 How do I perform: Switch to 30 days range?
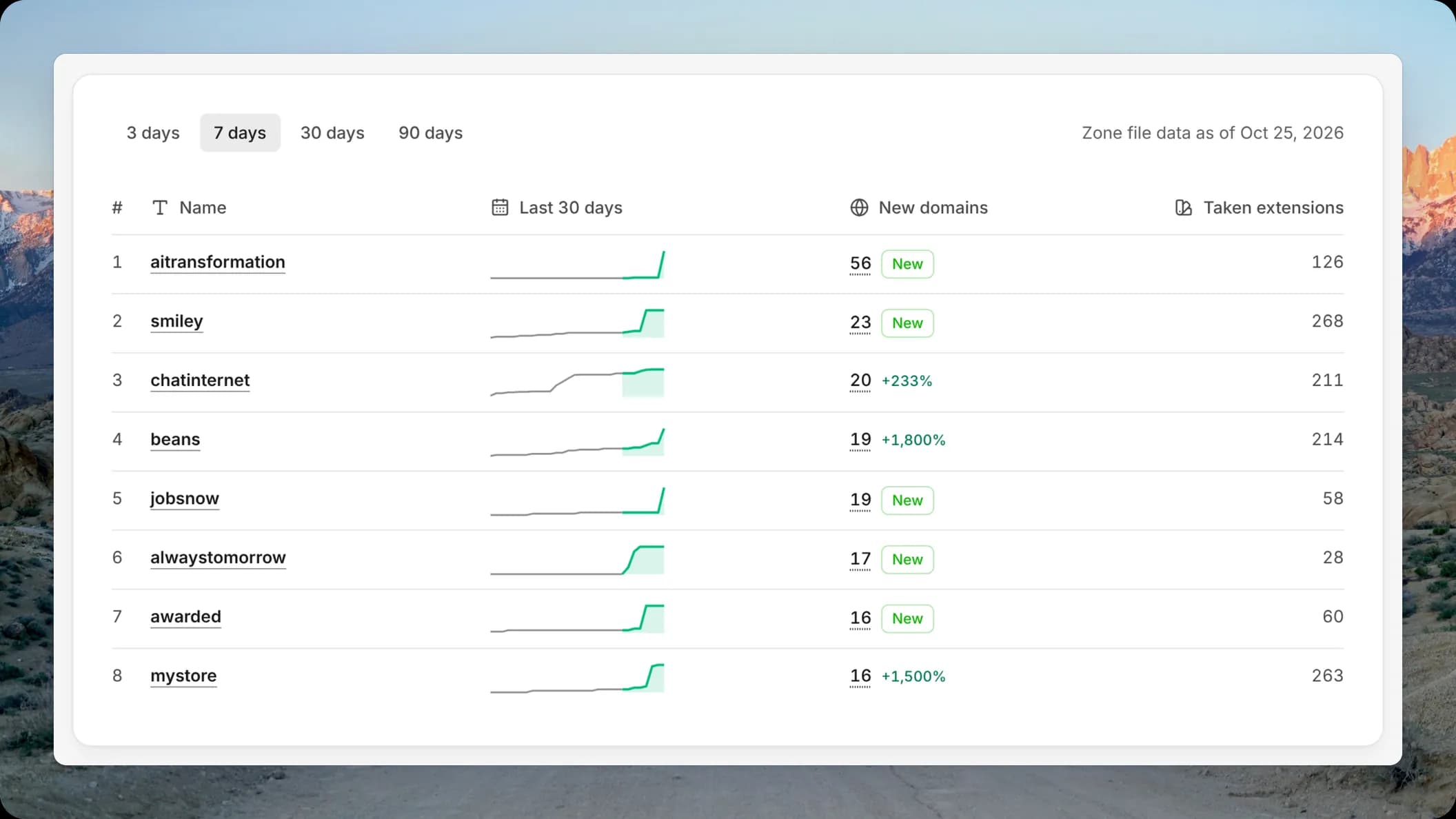coord(332,132)
